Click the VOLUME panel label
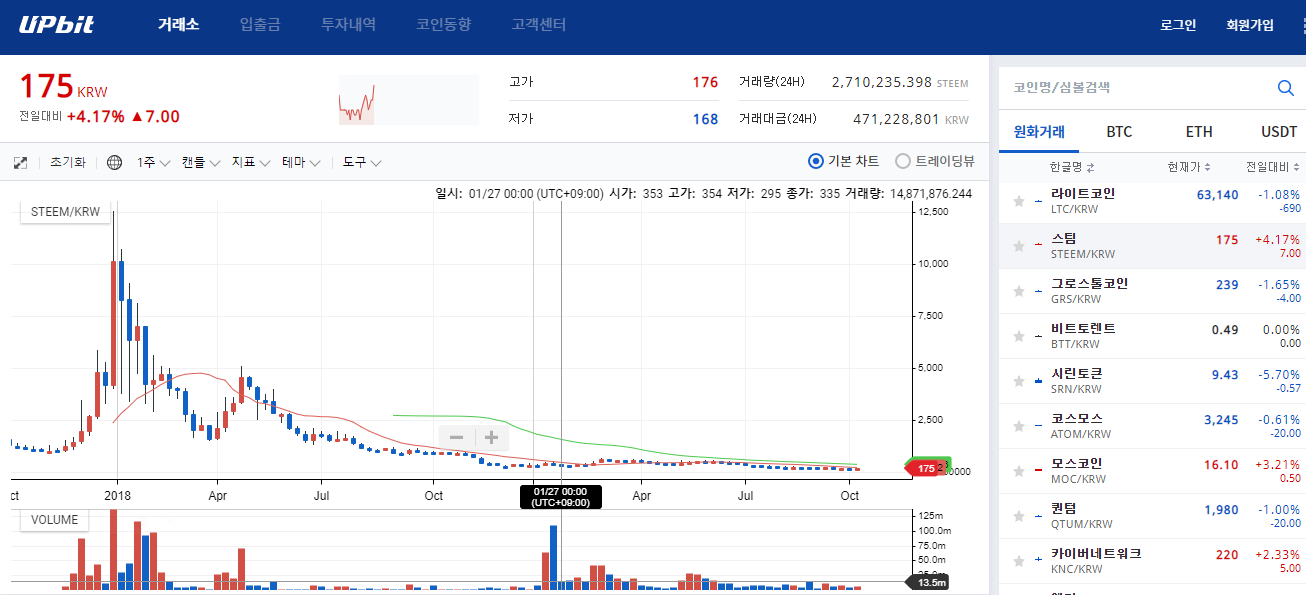Viewport: 1306px width, 595px height. pos(54,520)
